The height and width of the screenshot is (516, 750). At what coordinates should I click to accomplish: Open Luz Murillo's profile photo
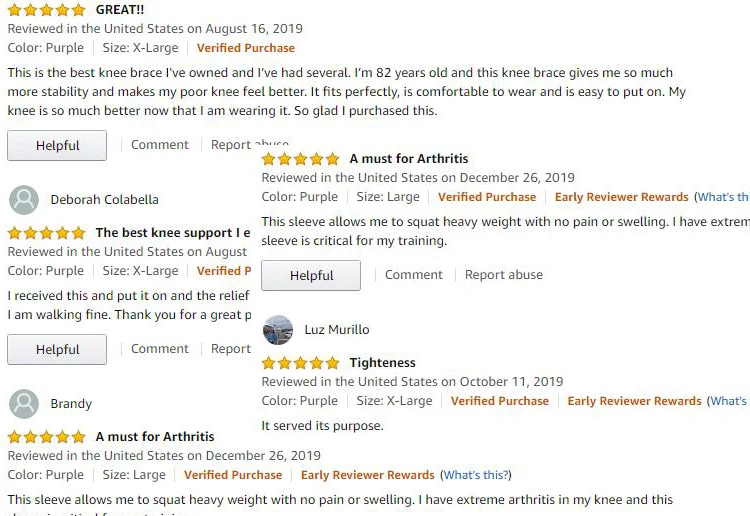[x=278, y=330]
